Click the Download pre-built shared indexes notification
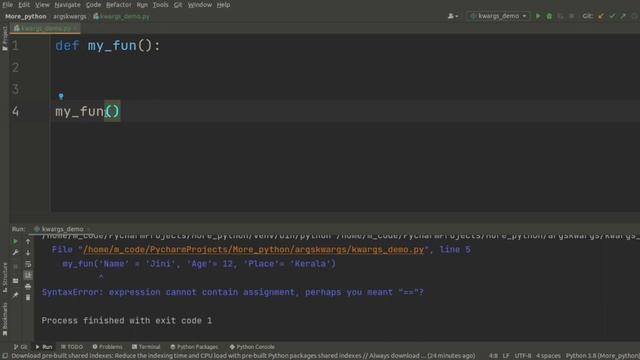This screenshot has height=360, width=640. [x=243, y=356]
